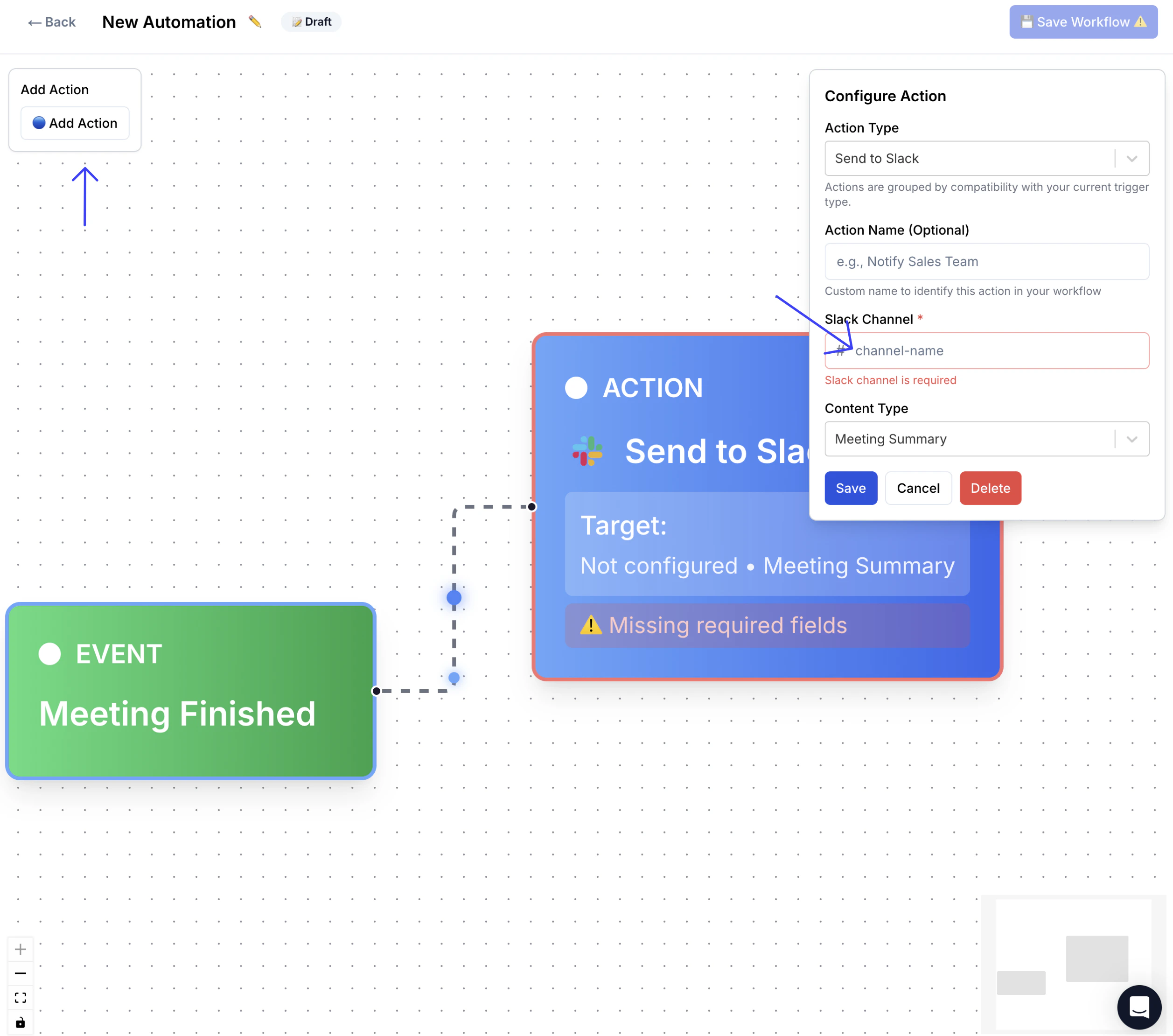Click the New Automation title
1173x1036 pixels.
click(x=169, y=22)
